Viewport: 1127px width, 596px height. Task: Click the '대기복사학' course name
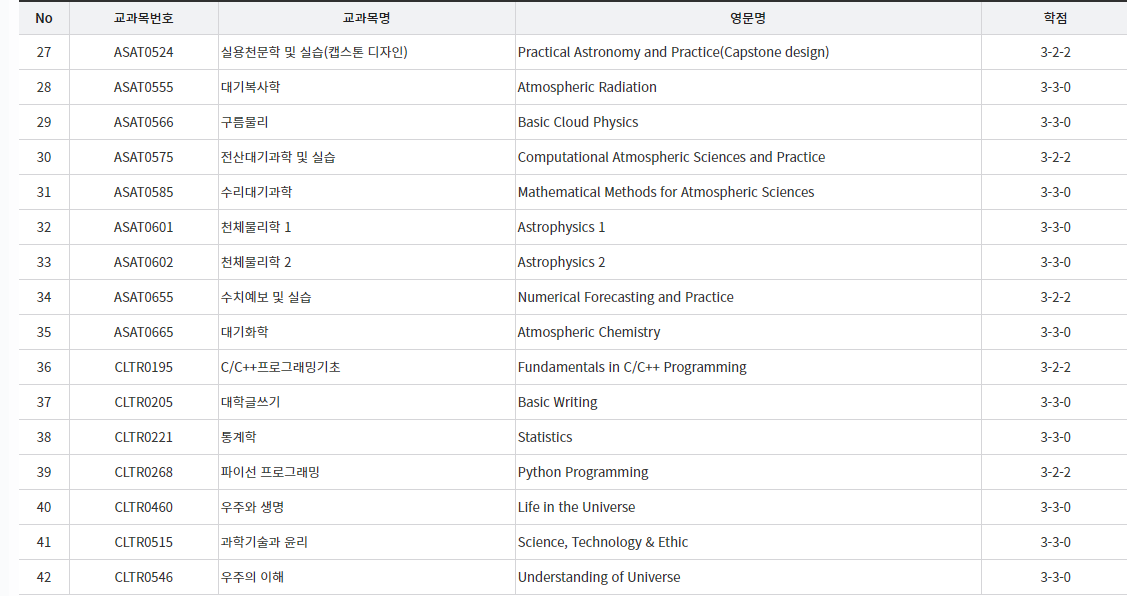[250, 87]
